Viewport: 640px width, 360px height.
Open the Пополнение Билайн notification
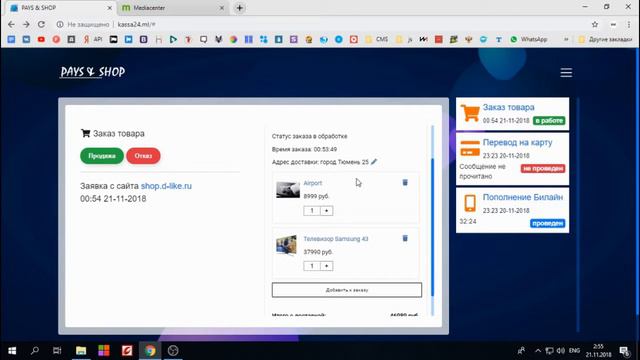point(512,210)
